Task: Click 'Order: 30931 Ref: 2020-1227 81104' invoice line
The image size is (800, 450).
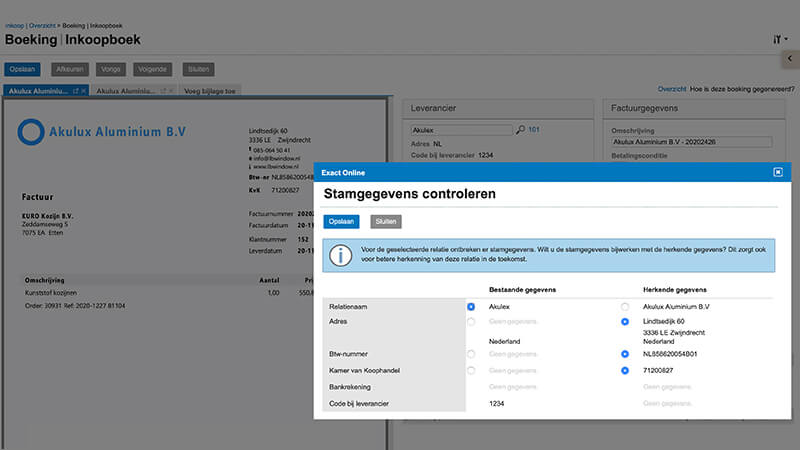Action: (75, 306)
